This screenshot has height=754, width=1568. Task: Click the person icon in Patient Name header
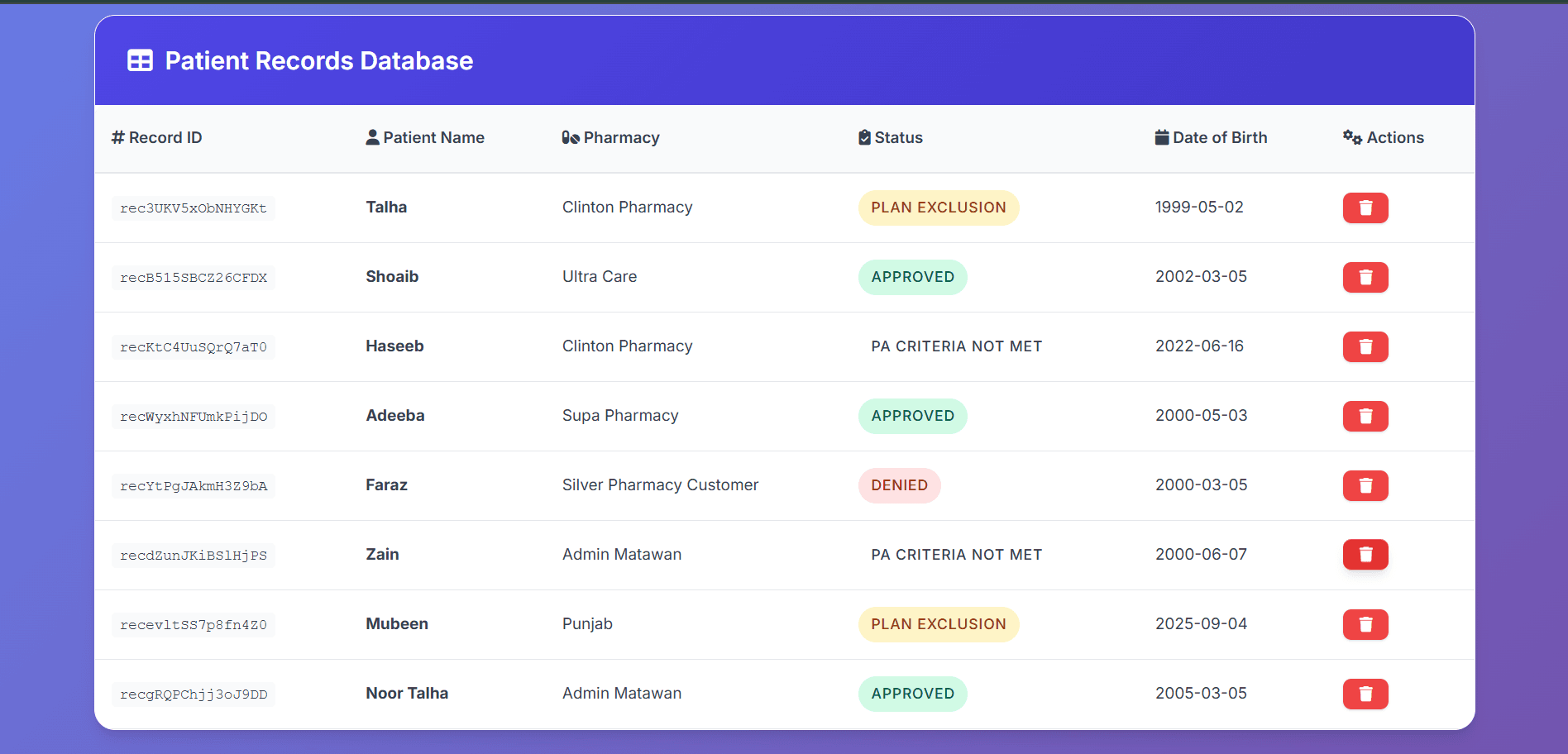click(372, 137)
